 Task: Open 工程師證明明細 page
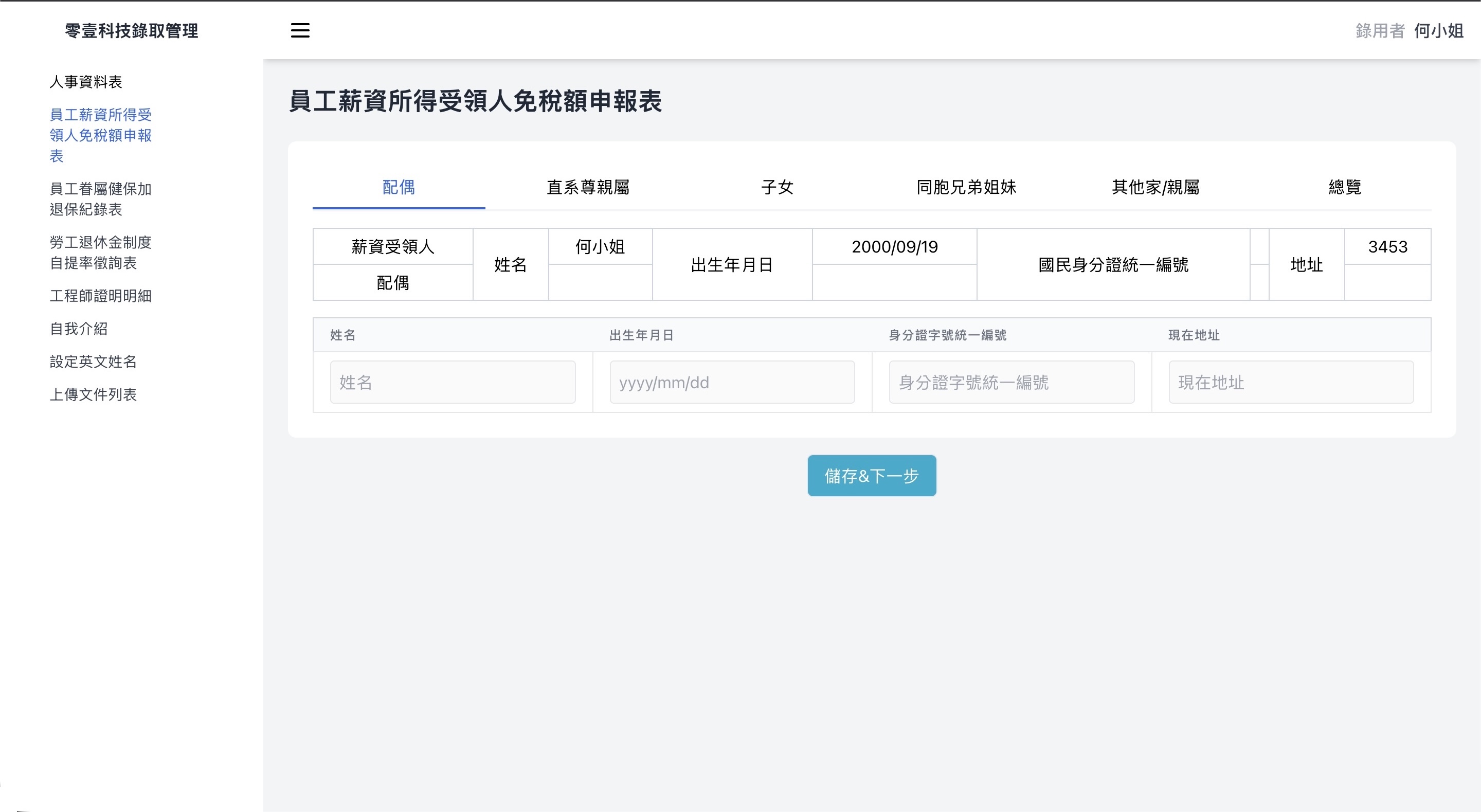(x=100, y=296)
